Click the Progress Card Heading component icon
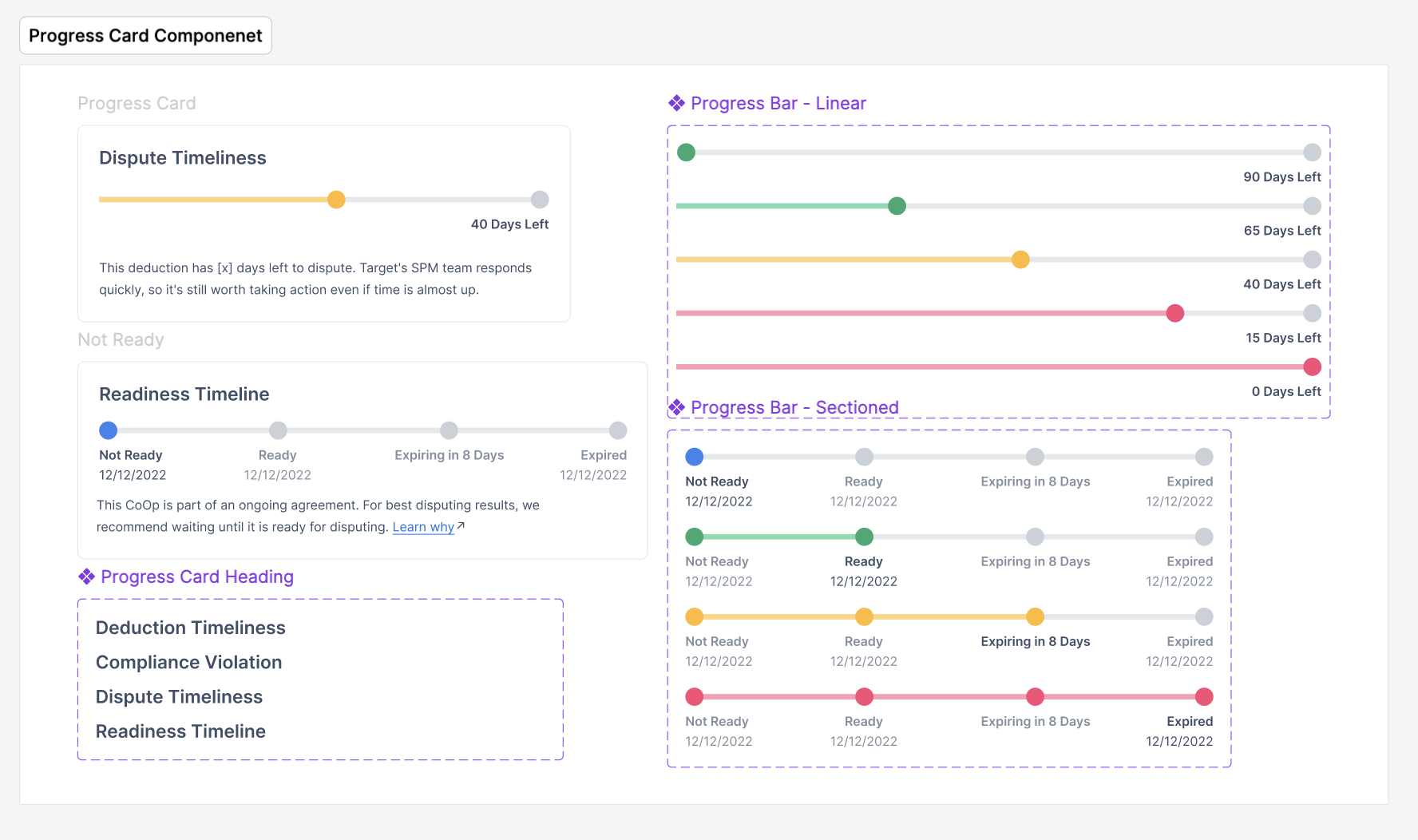This screenshot has height=840, width=1418. coord(86,577)
